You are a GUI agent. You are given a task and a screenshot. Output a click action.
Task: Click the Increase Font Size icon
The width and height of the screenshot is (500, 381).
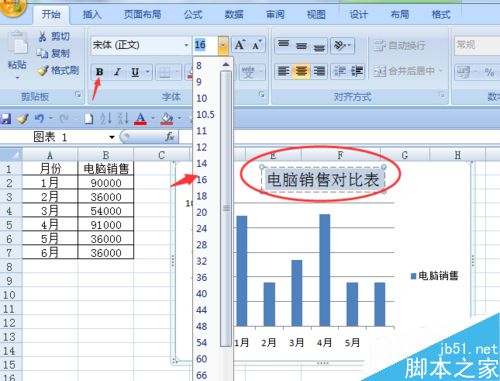(x=240, y=45)
